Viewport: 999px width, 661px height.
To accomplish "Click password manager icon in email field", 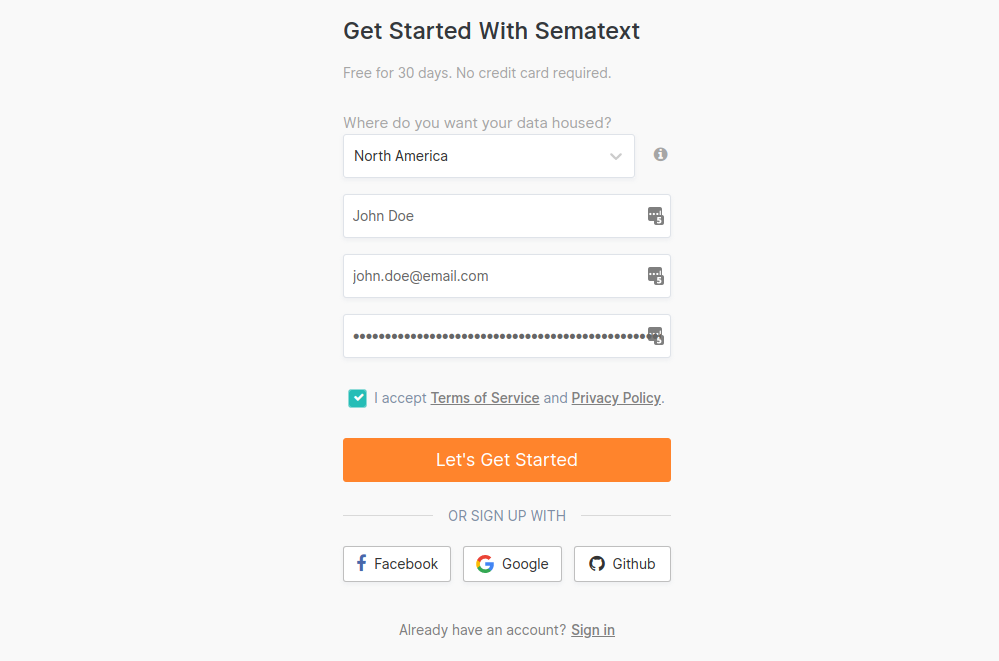I will [x=656, y=276].
